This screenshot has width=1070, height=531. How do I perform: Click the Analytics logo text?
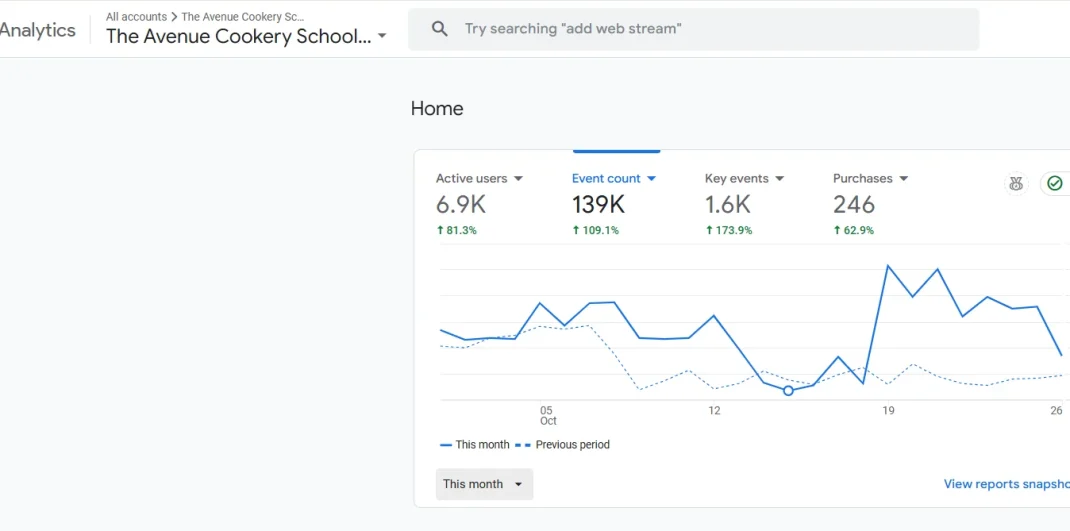38,30
